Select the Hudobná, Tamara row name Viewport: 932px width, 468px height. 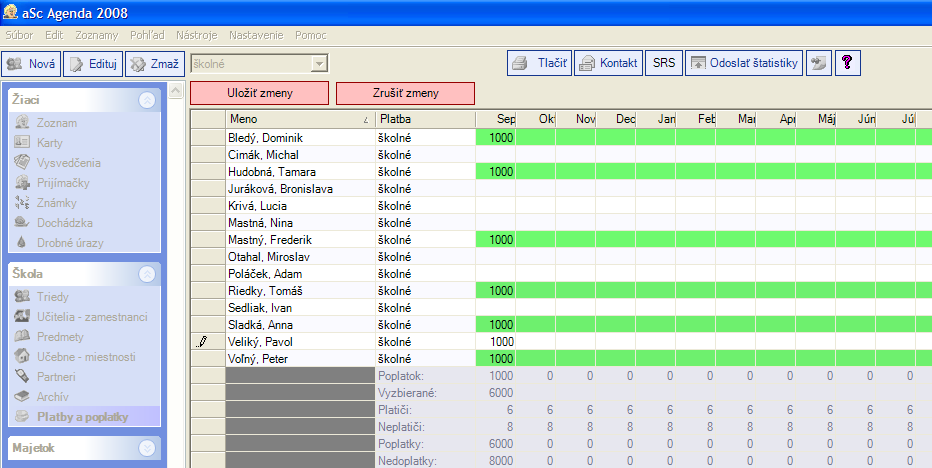coord(272,172)
